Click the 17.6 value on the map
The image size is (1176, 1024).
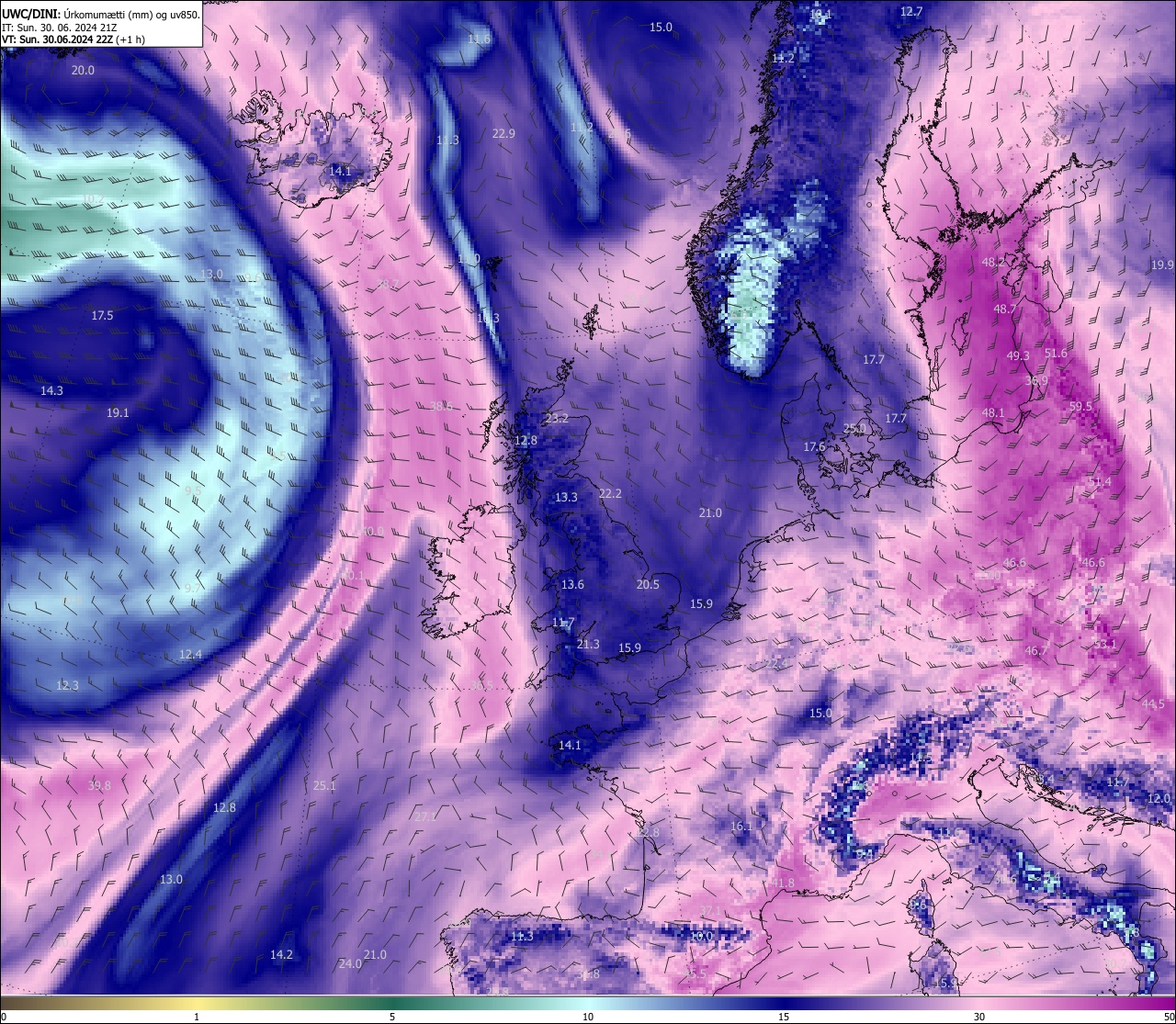coord(814,447)
